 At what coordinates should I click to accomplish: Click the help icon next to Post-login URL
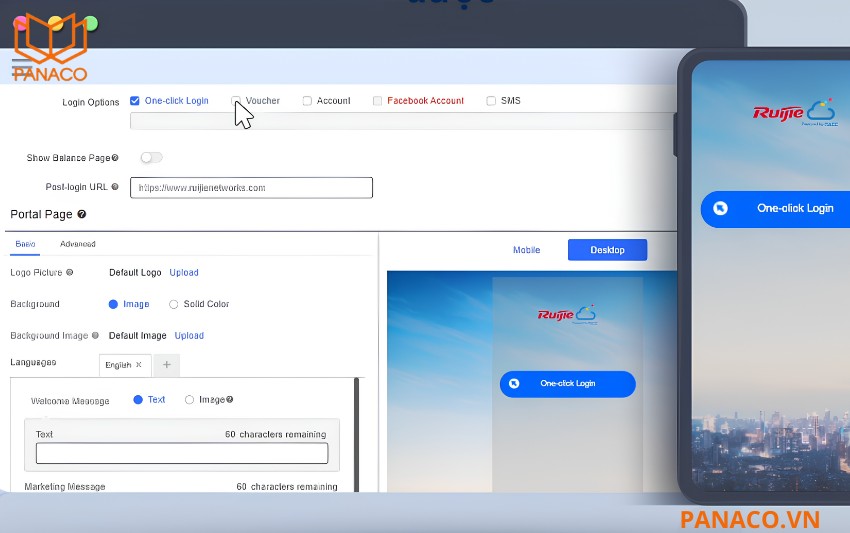tap(115, 187)
